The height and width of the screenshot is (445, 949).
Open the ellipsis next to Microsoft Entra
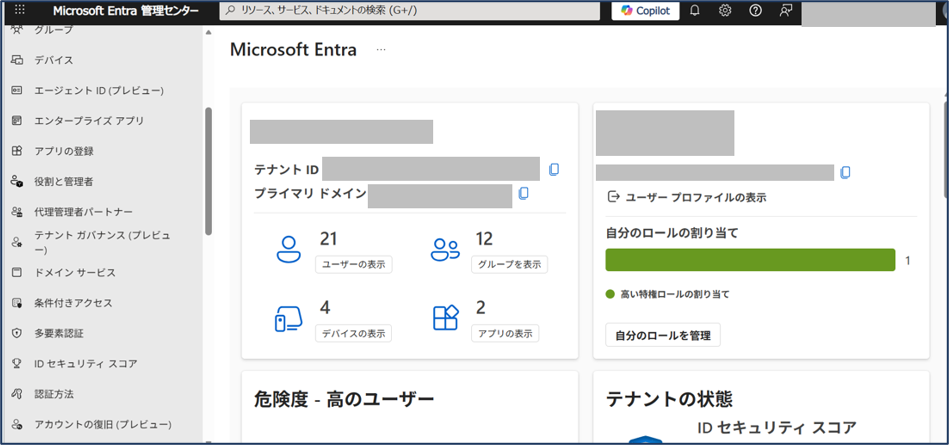[x=381, y=50]
